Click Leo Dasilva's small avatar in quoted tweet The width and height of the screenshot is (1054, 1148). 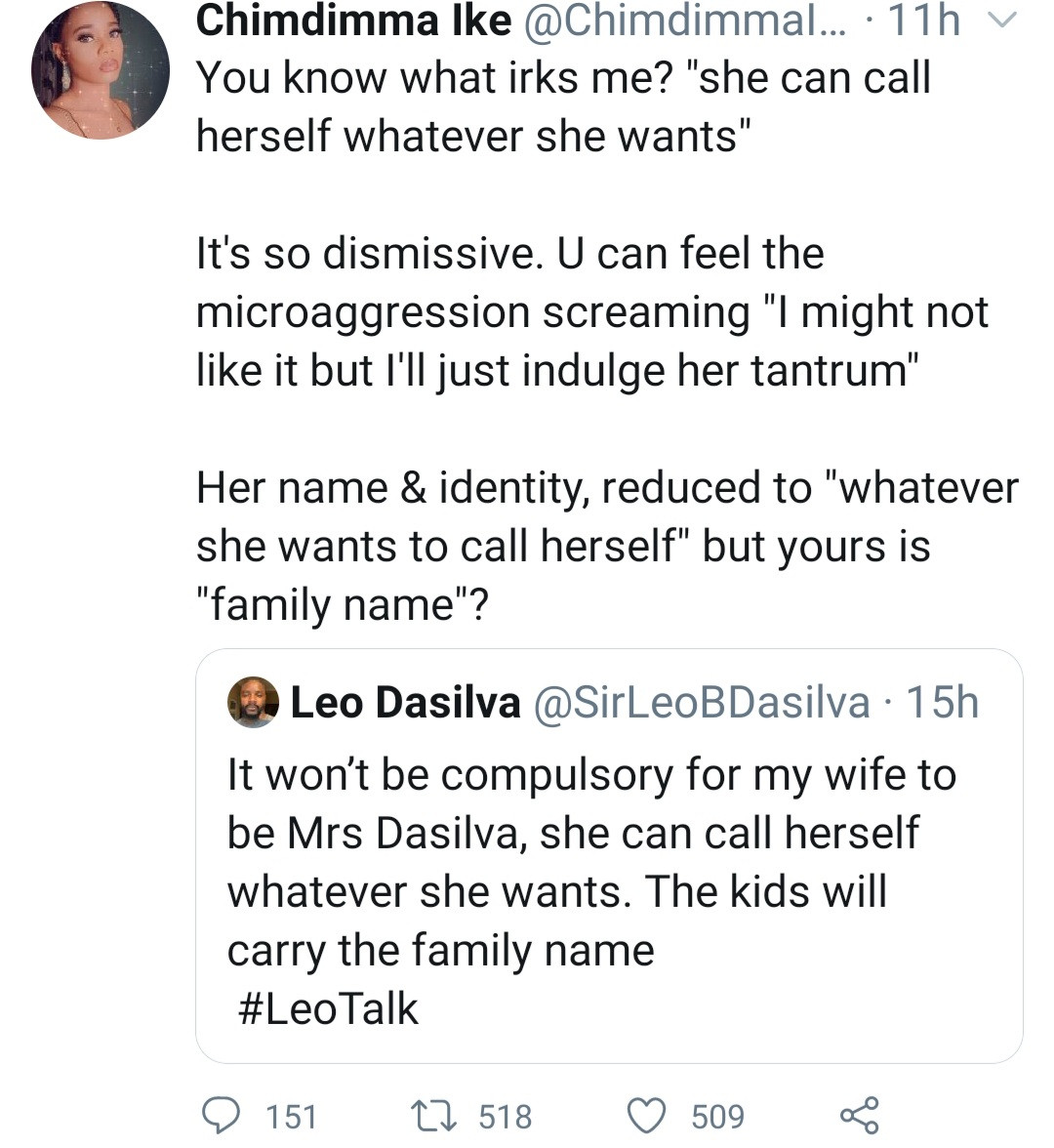[254, 703]
